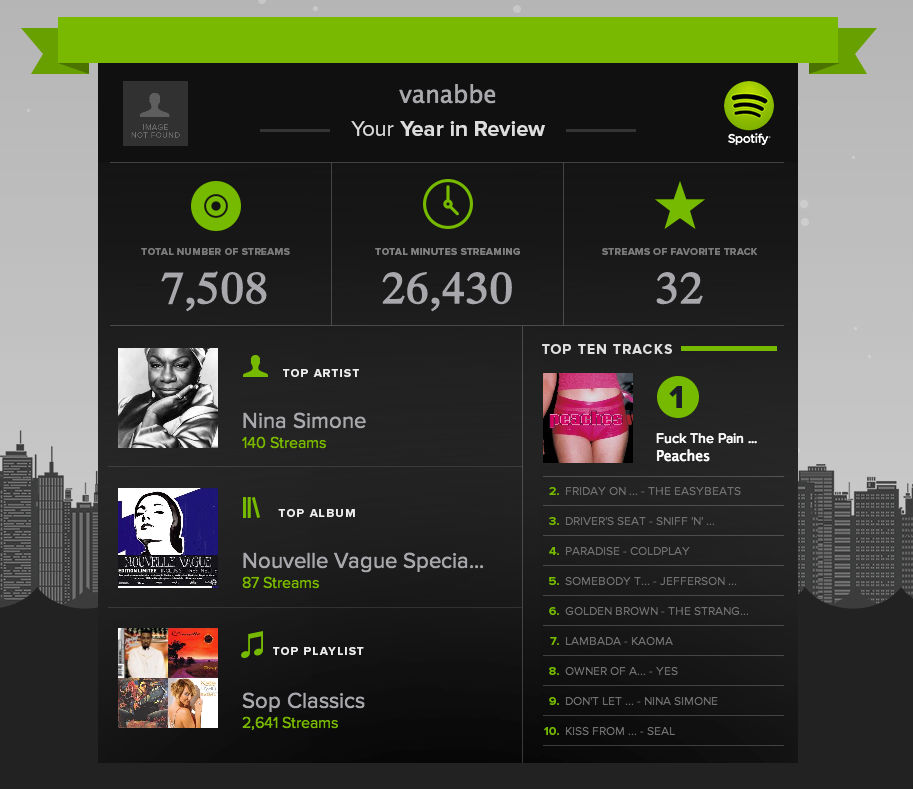Click the Spotify logo icon

coord(748,106)
